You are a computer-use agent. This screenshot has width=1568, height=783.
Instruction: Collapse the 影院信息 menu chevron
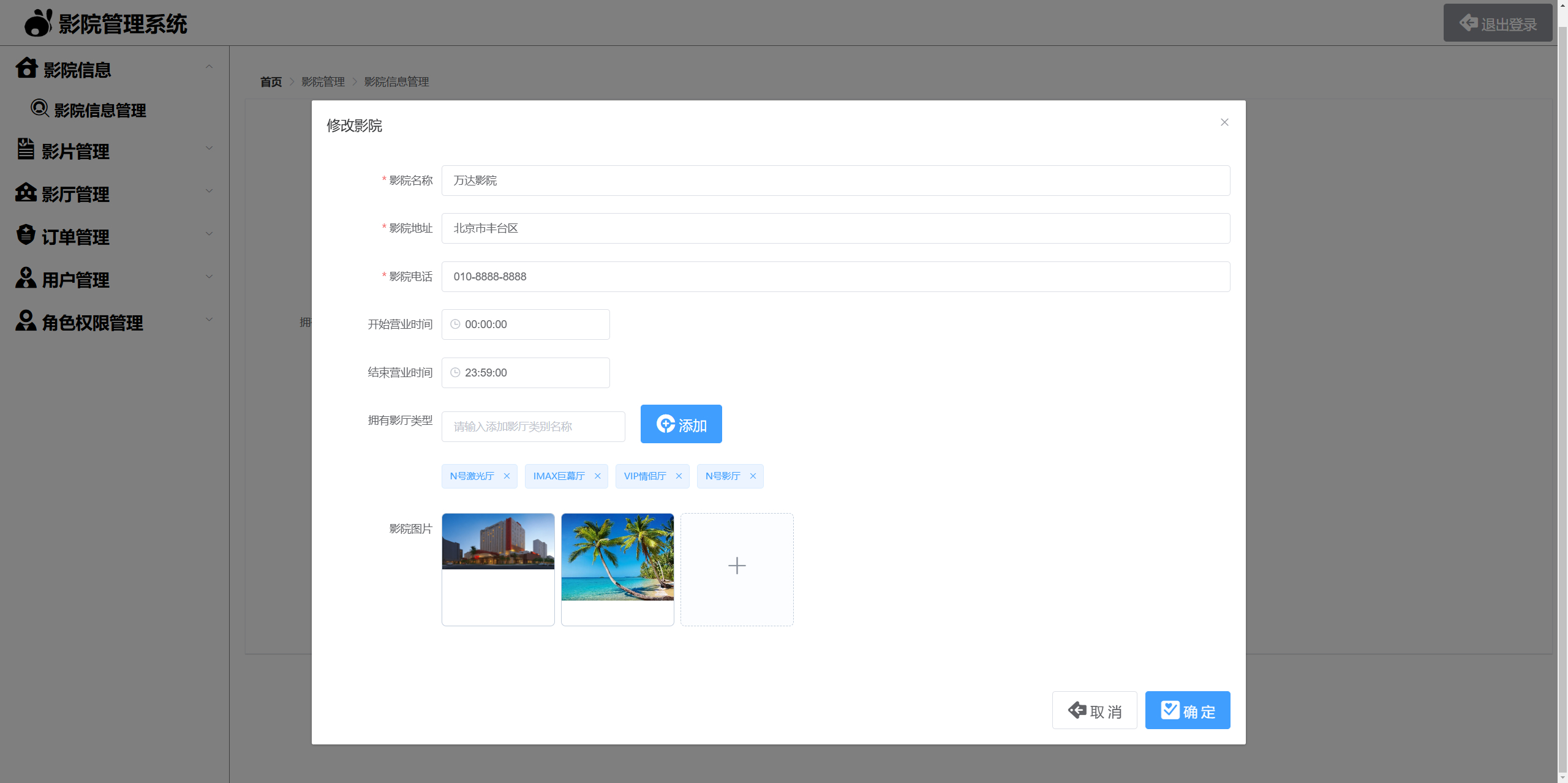[209, 66]
